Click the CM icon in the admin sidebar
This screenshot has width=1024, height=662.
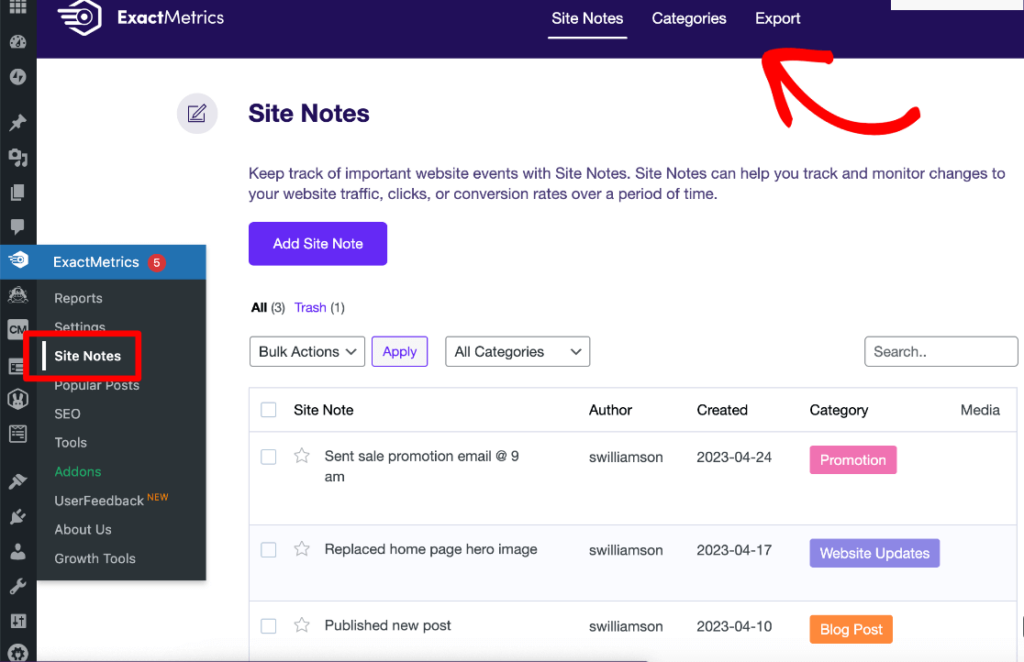[x=17, y=328]
